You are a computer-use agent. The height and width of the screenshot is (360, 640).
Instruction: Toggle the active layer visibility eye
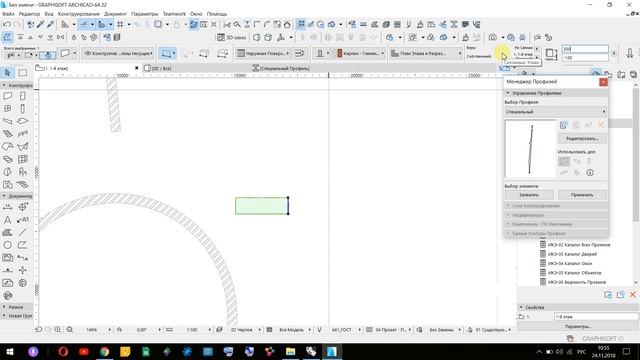(88, 53)
